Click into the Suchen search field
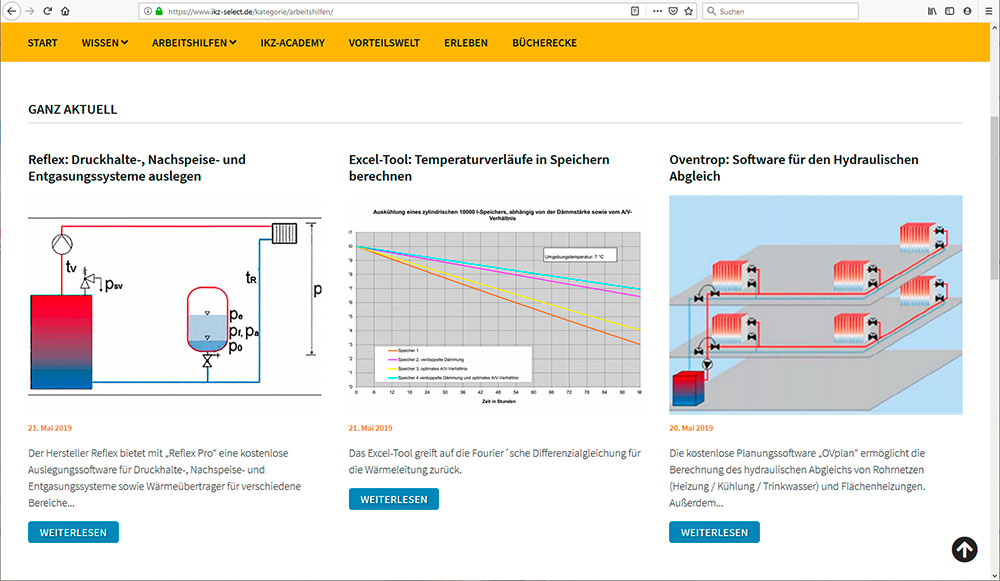 click(781, 11)
